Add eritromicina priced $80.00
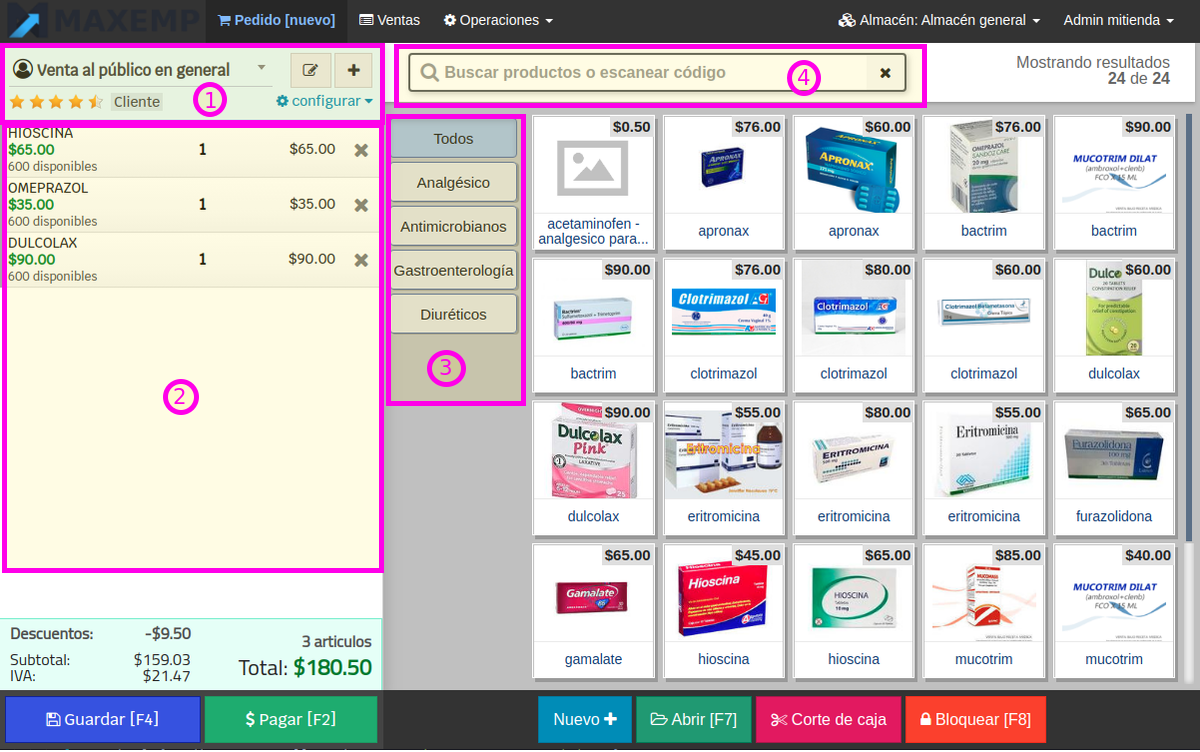The image size is (1200, 752). (854, 469)
